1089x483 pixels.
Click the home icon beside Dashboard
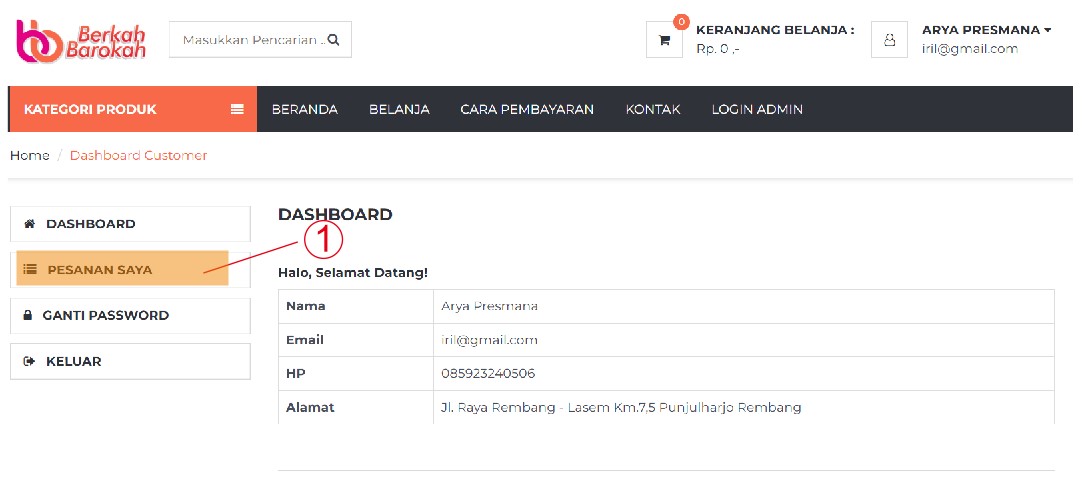[29, 224]
